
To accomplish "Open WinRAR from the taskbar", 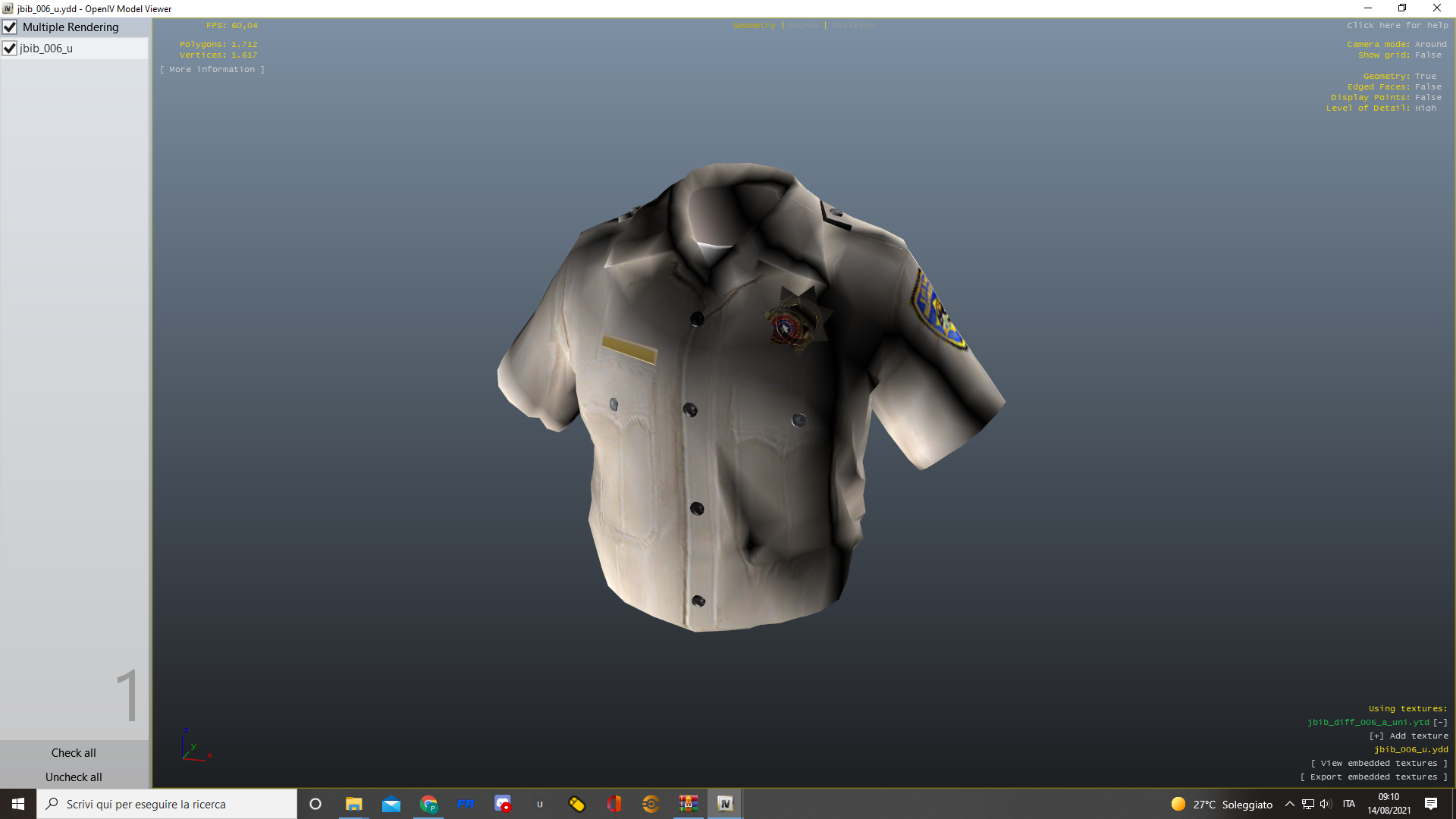I will [688, 804].
